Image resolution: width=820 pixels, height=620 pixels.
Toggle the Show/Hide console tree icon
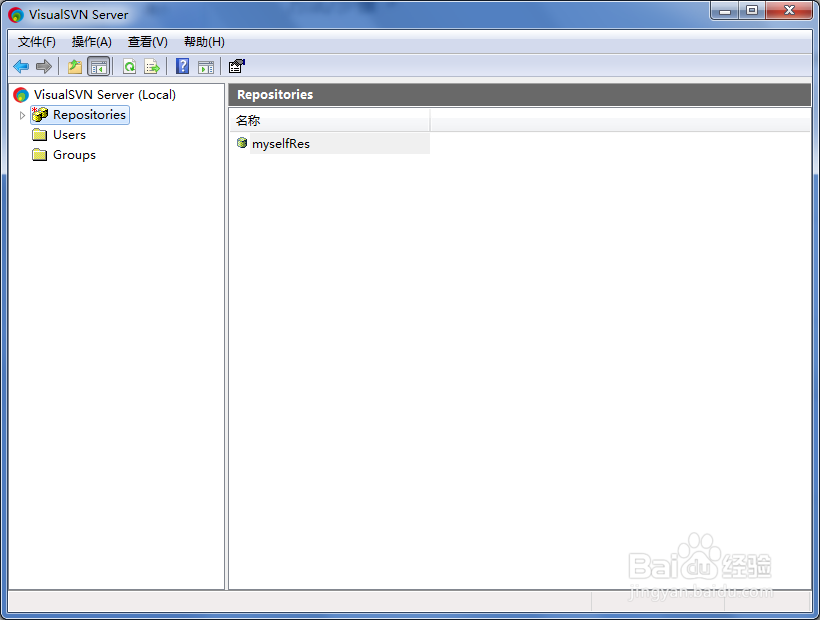pyautogui.click(x=98, y=66)
